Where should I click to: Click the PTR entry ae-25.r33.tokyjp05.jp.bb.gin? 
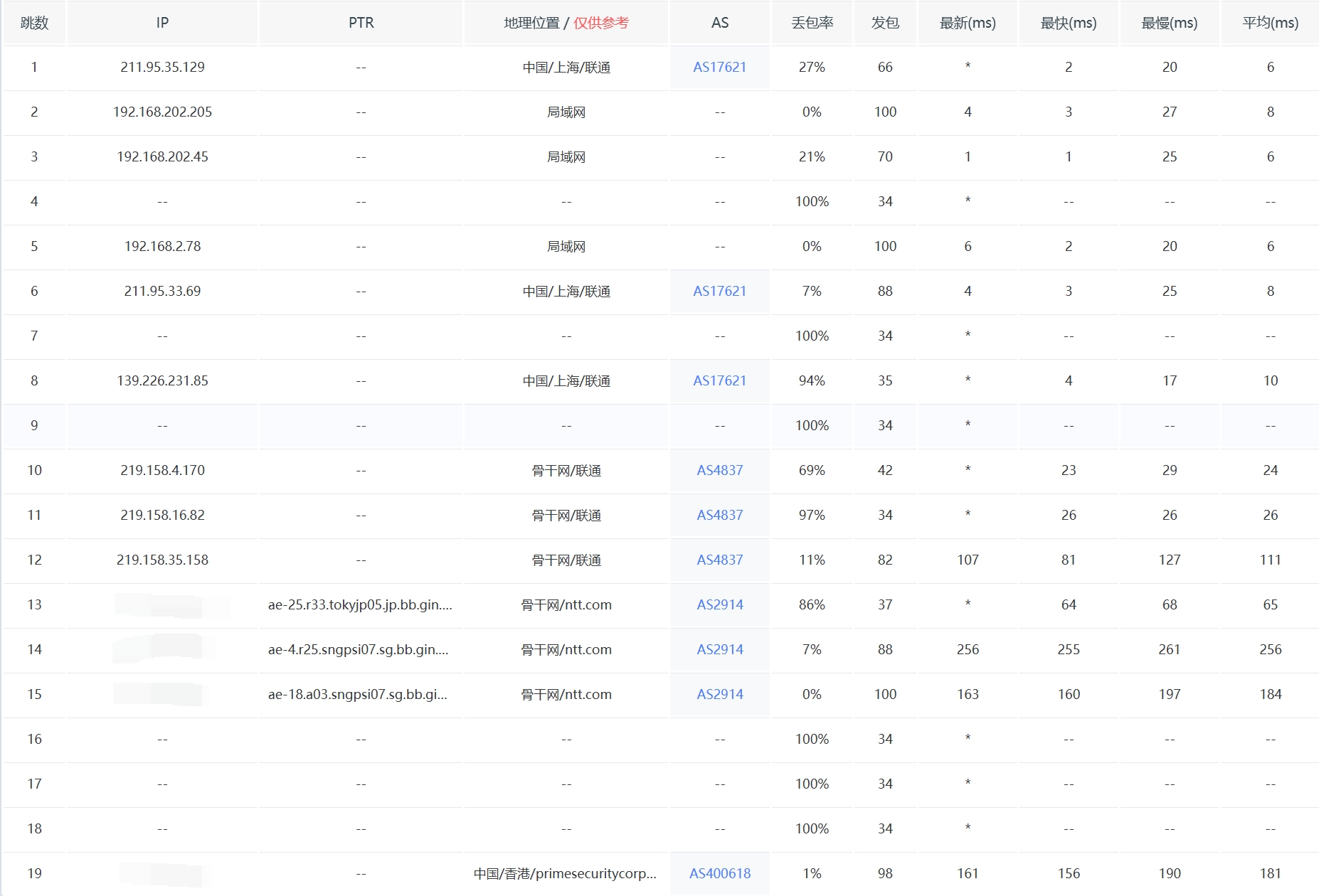360,604
